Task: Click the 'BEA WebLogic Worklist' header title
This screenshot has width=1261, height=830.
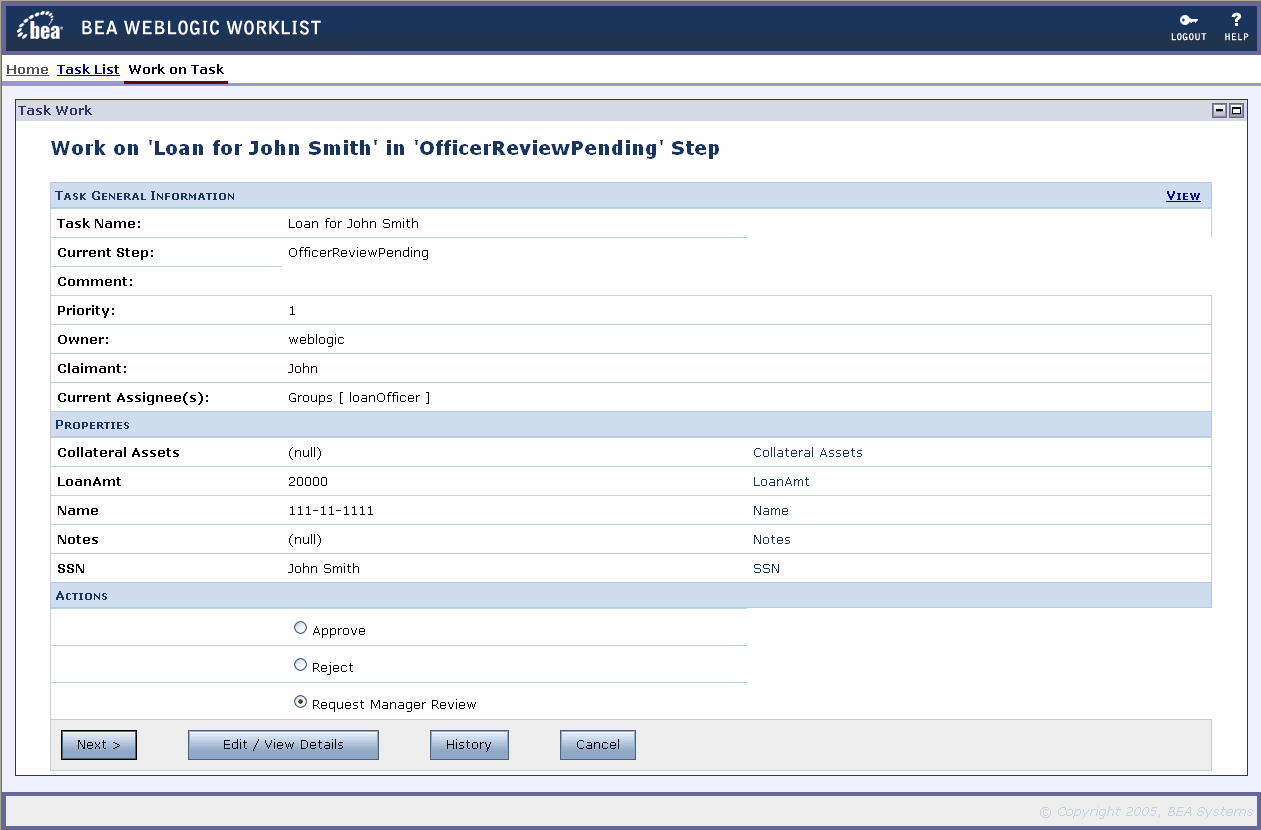Action: [201, 27]
